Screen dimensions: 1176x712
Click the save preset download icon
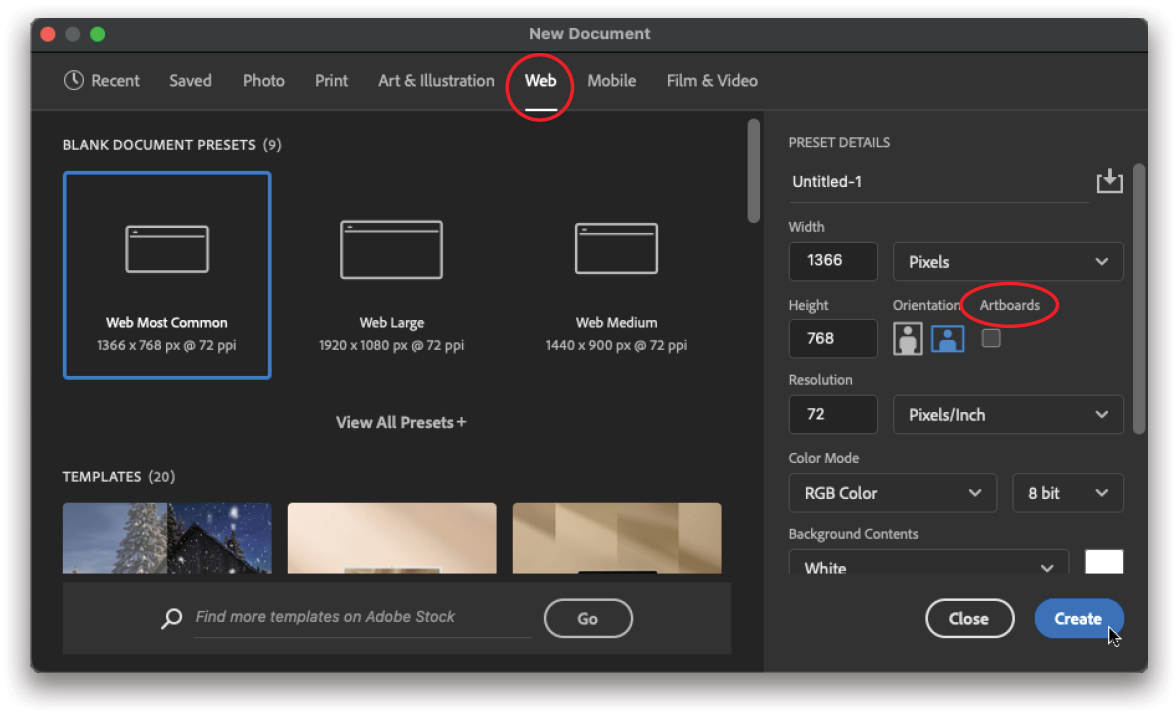(1110, 181)
